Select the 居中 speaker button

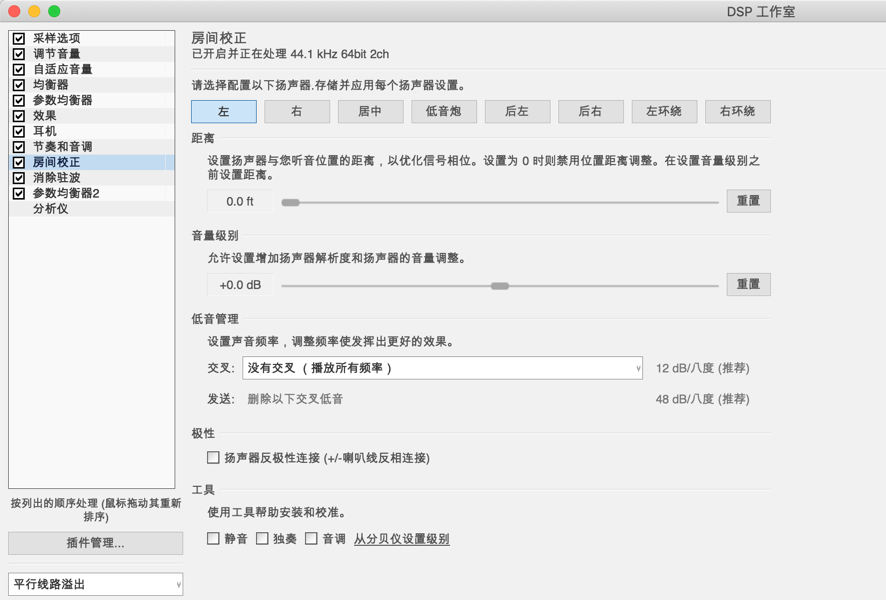click(x=370, y=112)
